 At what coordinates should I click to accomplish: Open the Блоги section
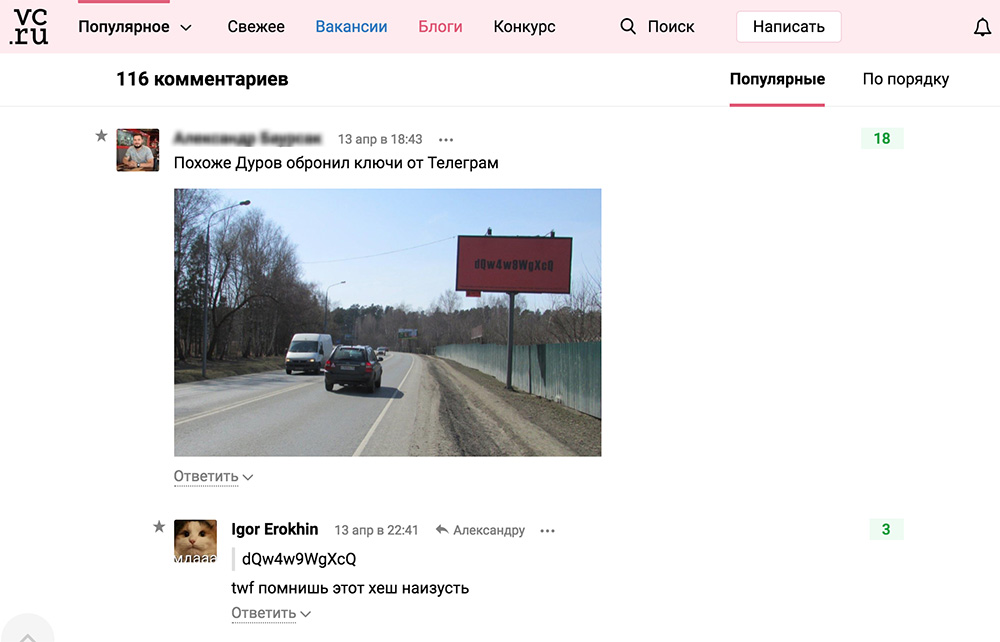tap(440, 27)
